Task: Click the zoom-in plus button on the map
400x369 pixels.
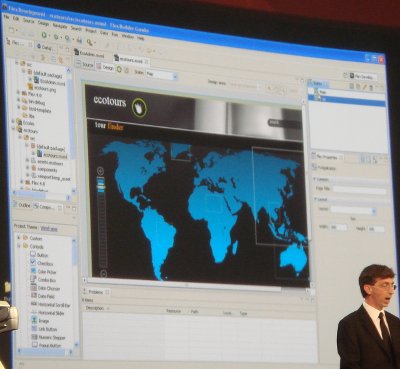Action: click(100, 171)
